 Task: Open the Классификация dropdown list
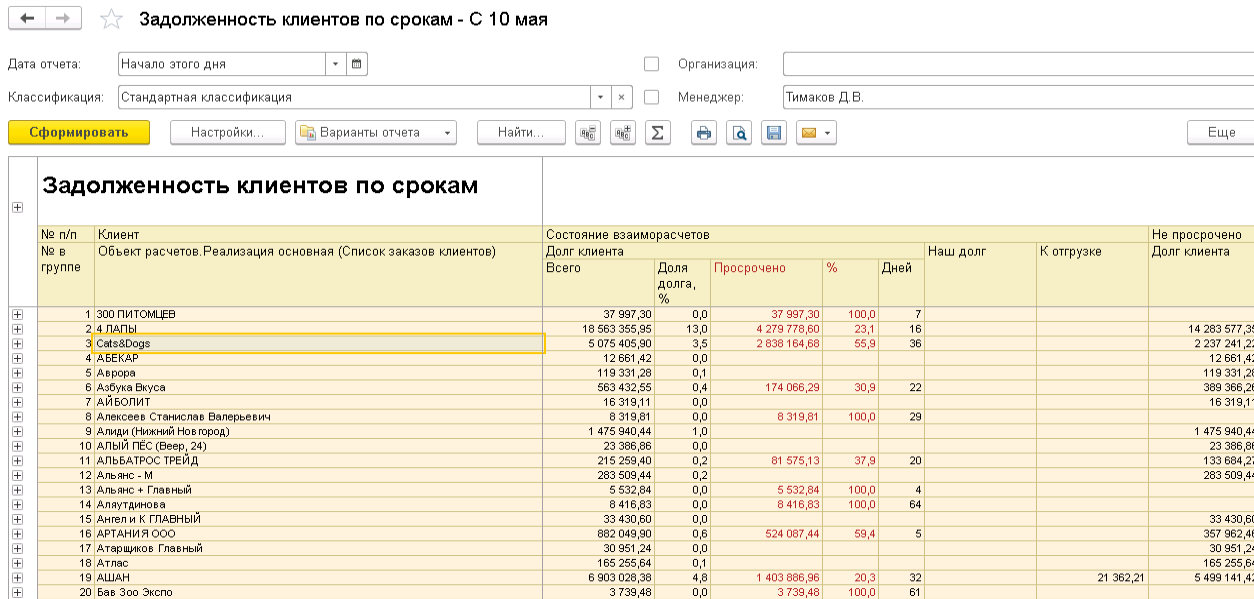(x=600, y=98)
